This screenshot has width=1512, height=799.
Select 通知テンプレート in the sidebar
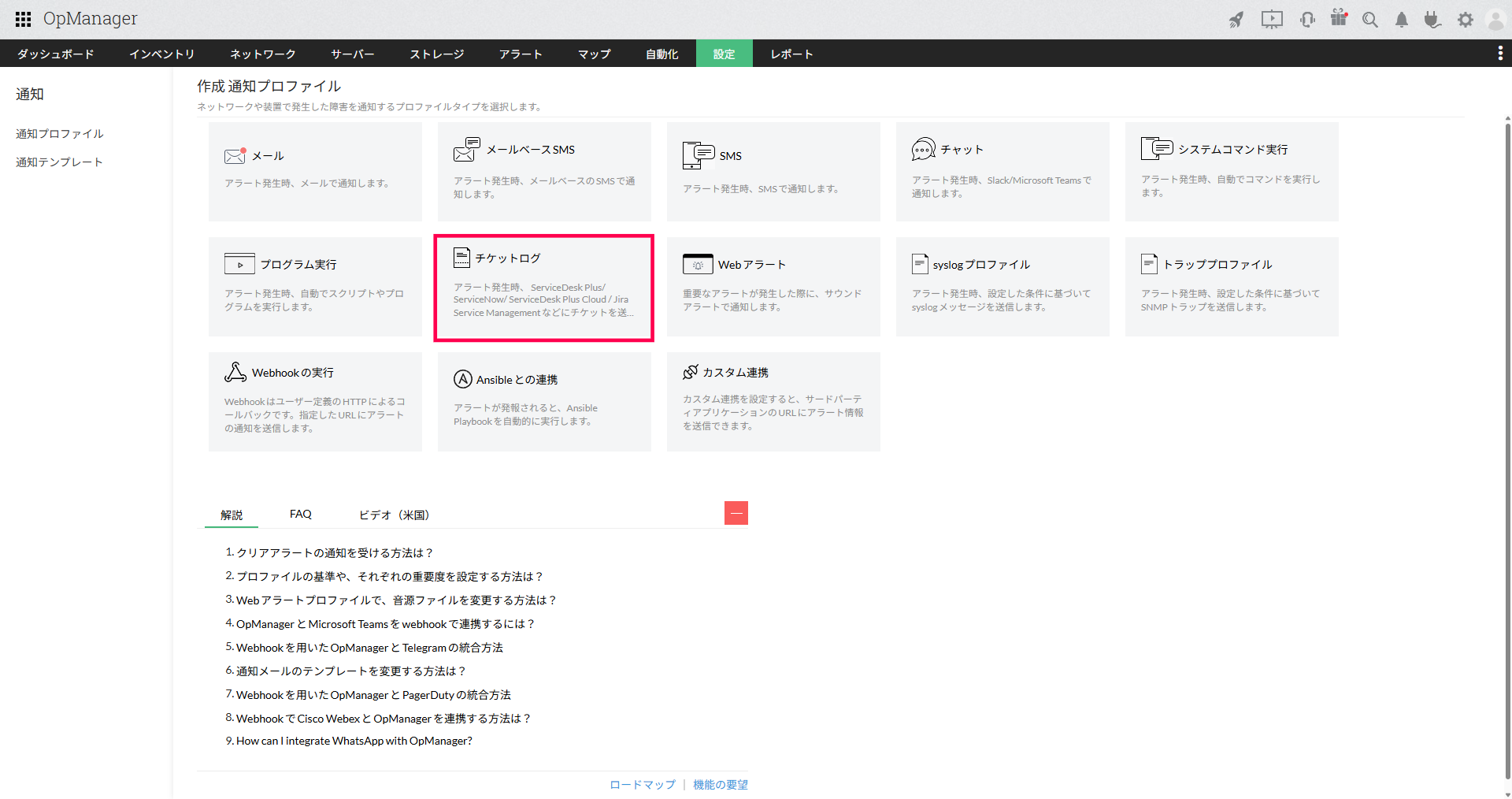(x=59, y=162)
